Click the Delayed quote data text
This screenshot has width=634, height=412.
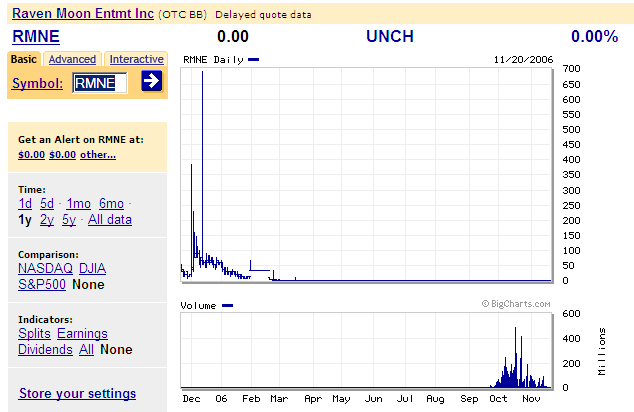pyautogui.click(x=263, y=15)
